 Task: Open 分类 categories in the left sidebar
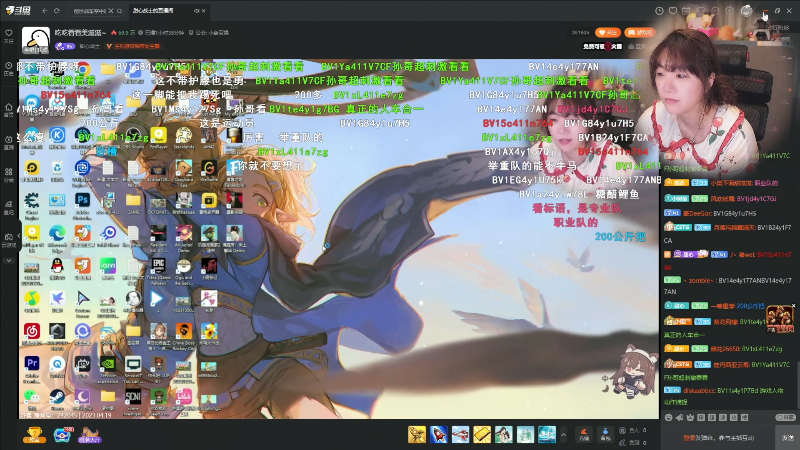9,175
